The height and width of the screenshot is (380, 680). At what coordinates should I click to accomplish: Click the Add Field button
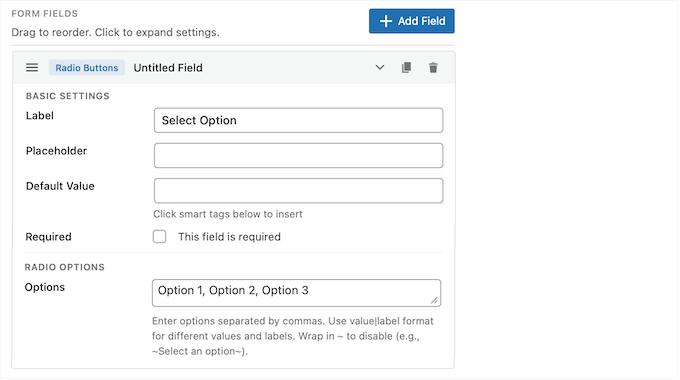point(412,21)
